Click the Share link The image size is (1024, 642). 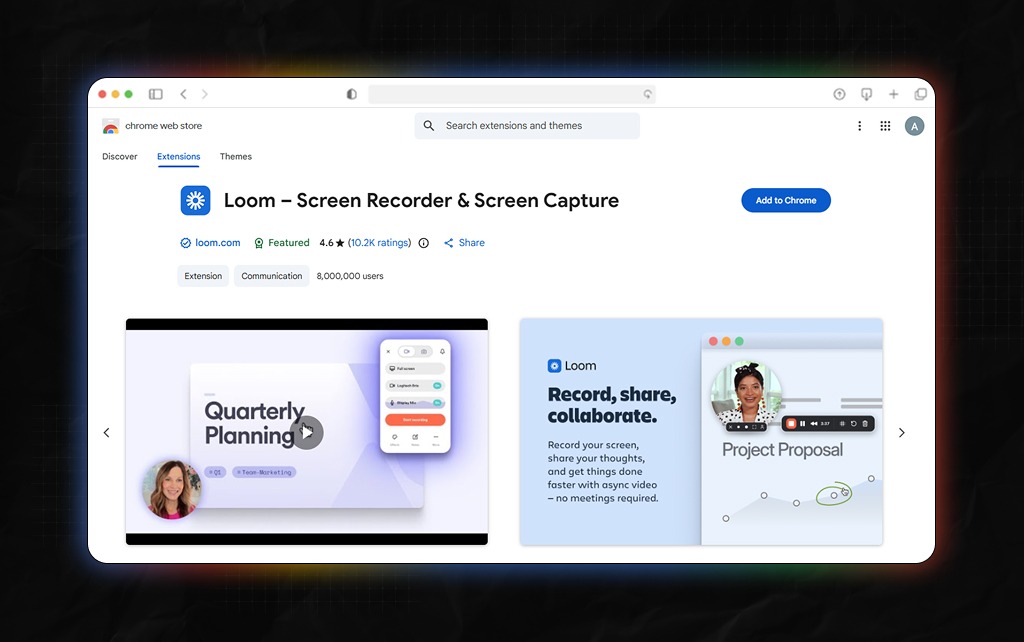point(464,243)
